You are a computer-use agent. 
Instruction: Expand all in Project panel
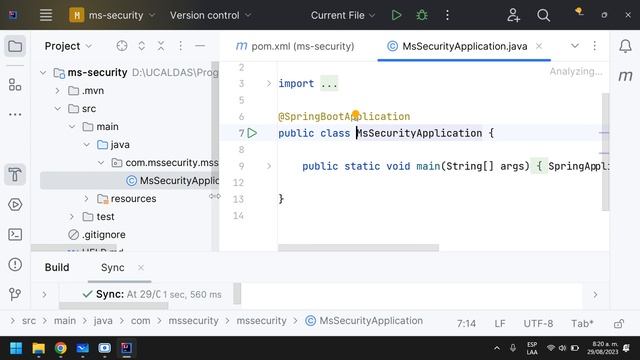coord(142,46)
